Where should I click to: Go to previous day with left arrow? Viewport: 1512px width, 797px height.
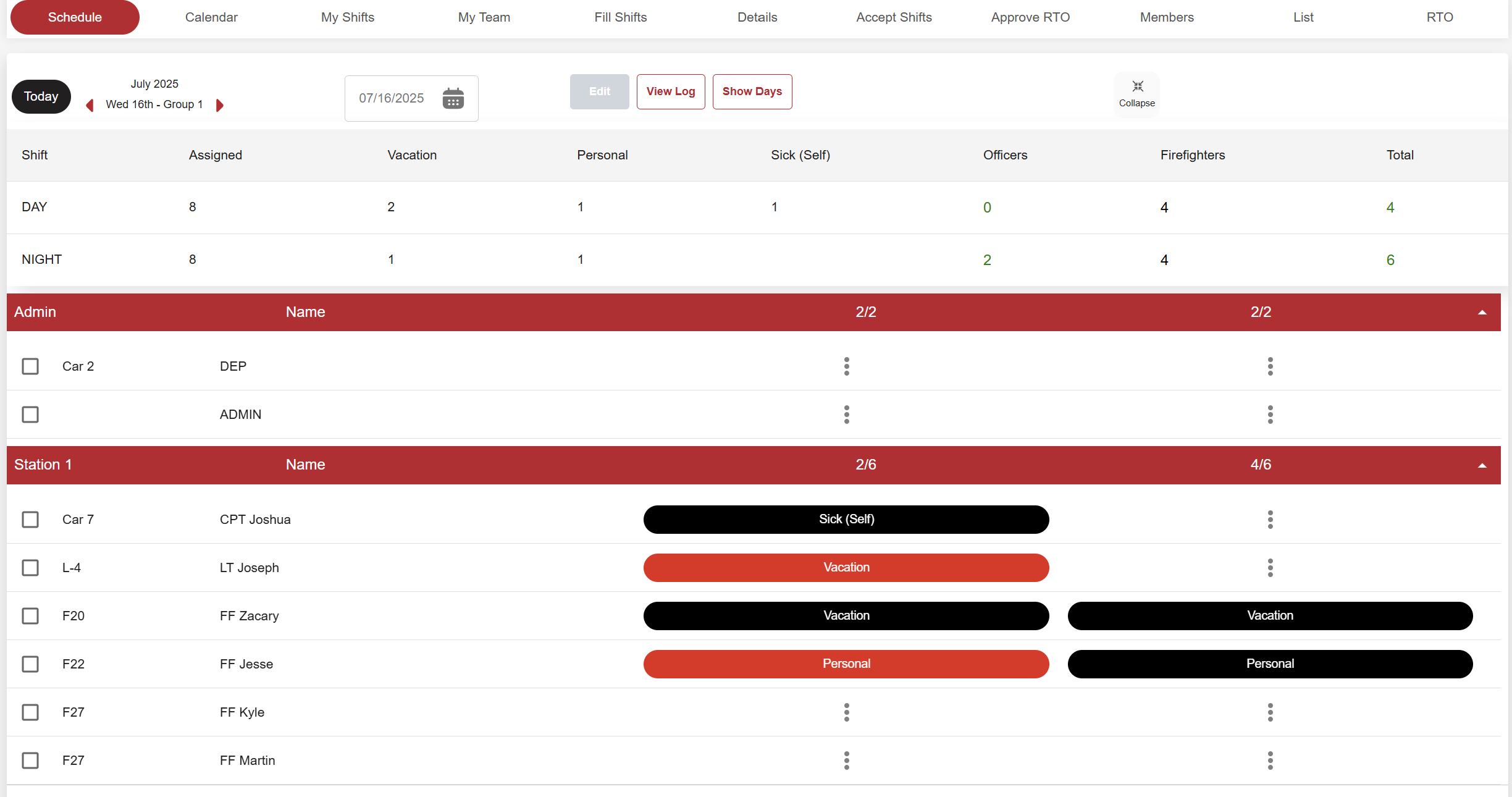(x=90, y=105)
